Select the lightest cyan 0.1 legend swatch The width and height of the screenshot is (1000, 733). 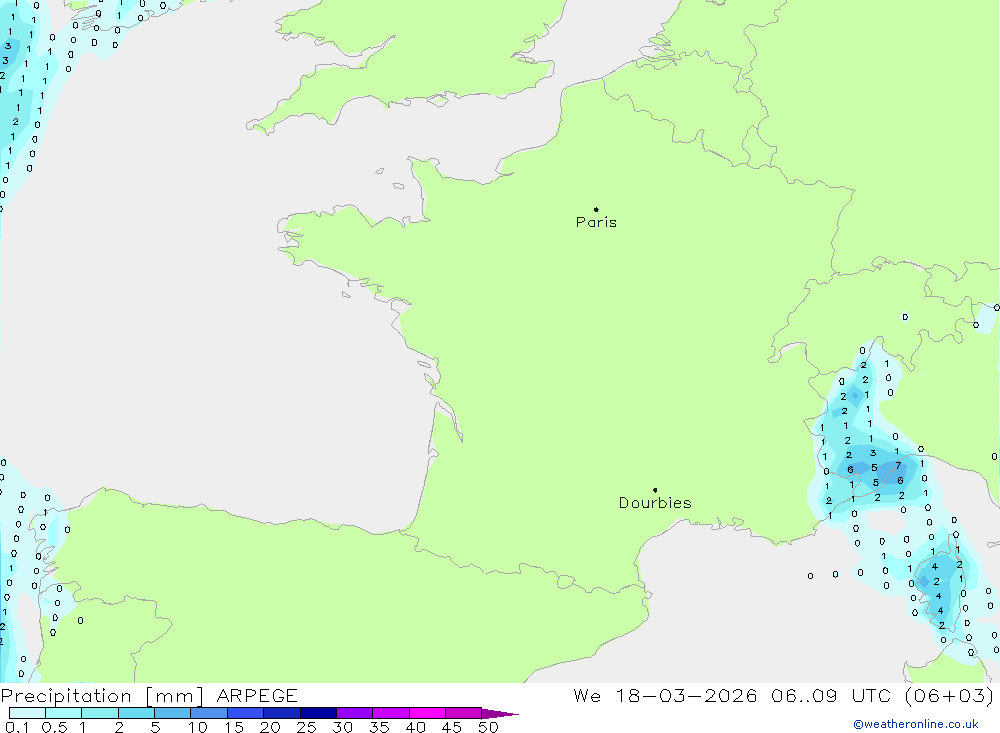click(x=27, y=713)
